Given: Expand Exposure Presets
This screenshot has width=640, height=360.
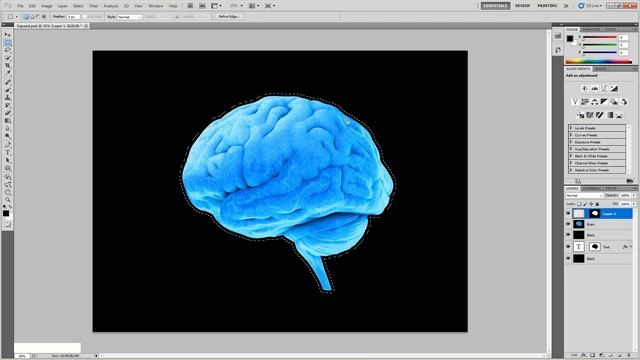Looking at the screenshot, I should point(571,142).
